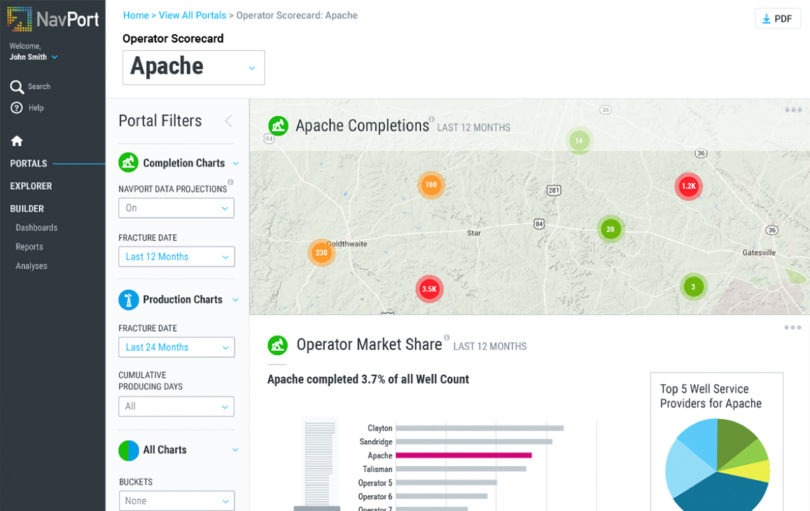This screenshot has width=810, height=511.
Task: Open the Last 24 Months fracture date dropdown
Action: coord(176,347)
